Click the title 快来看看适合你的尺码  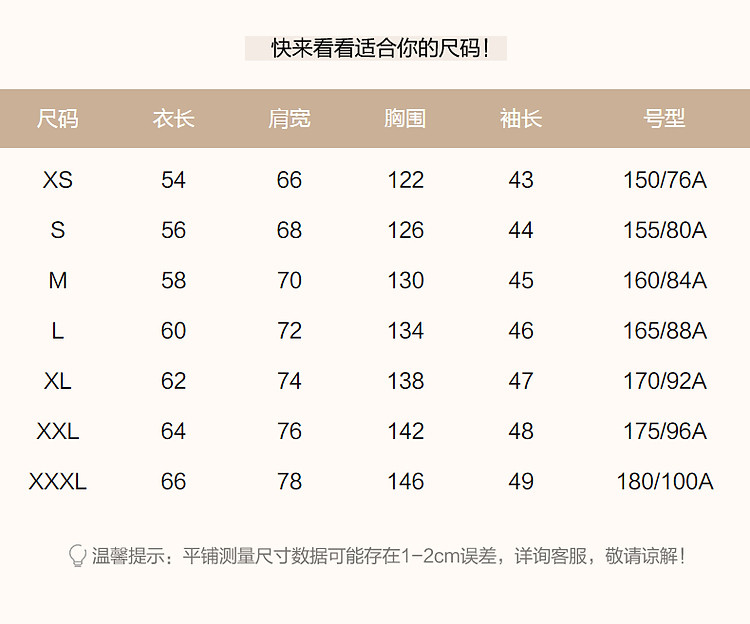[x=376, y=48]
